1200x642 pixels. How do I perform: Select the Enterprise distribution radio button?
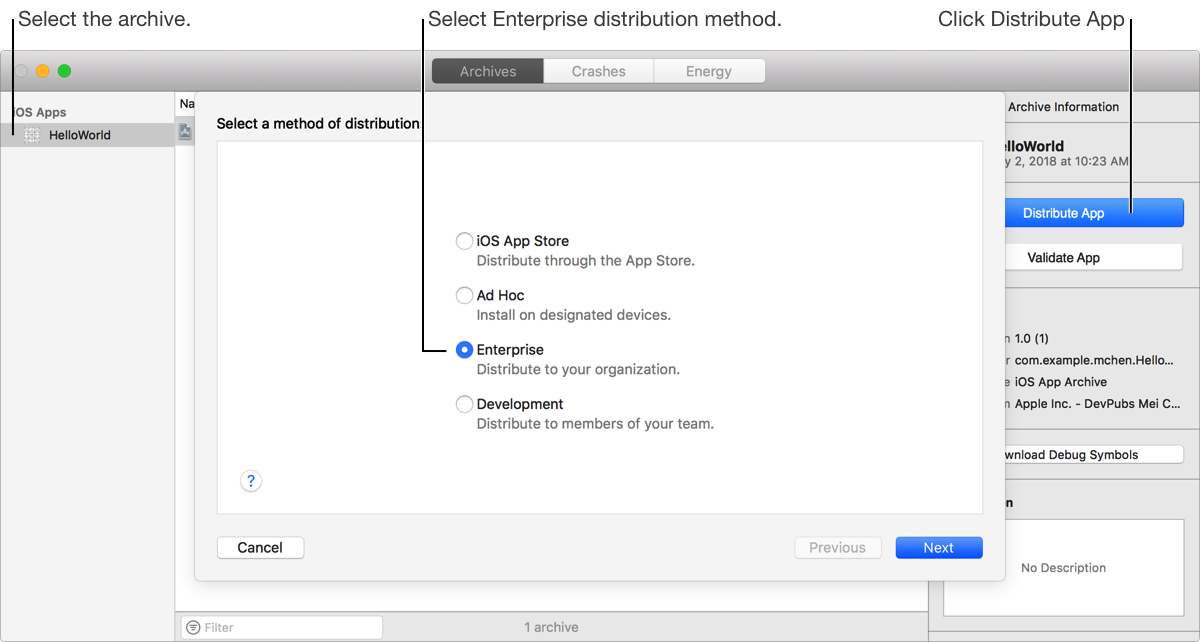pyautogui.click(x=464, y=350)
